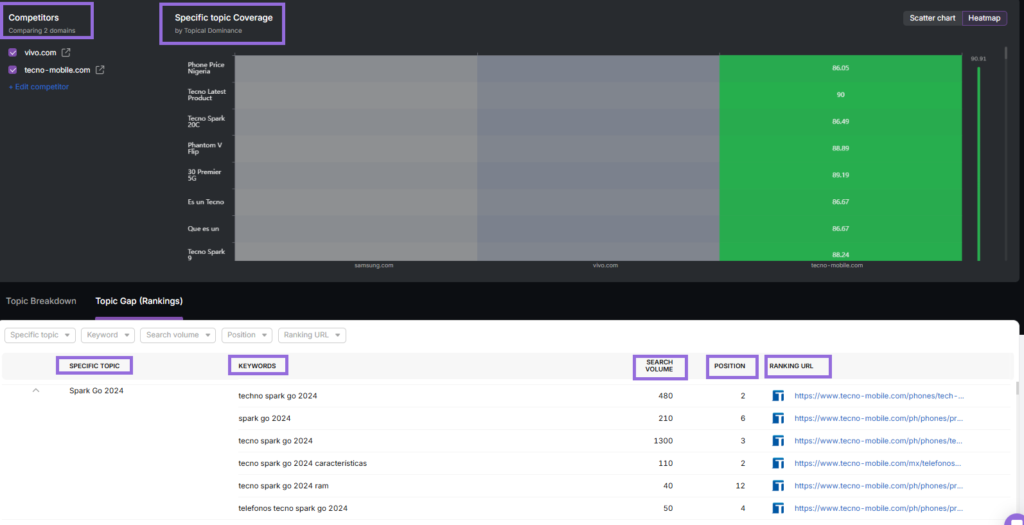
Task: Click the green heatmap cell showing 90
Action: click(x=840, y=95)
